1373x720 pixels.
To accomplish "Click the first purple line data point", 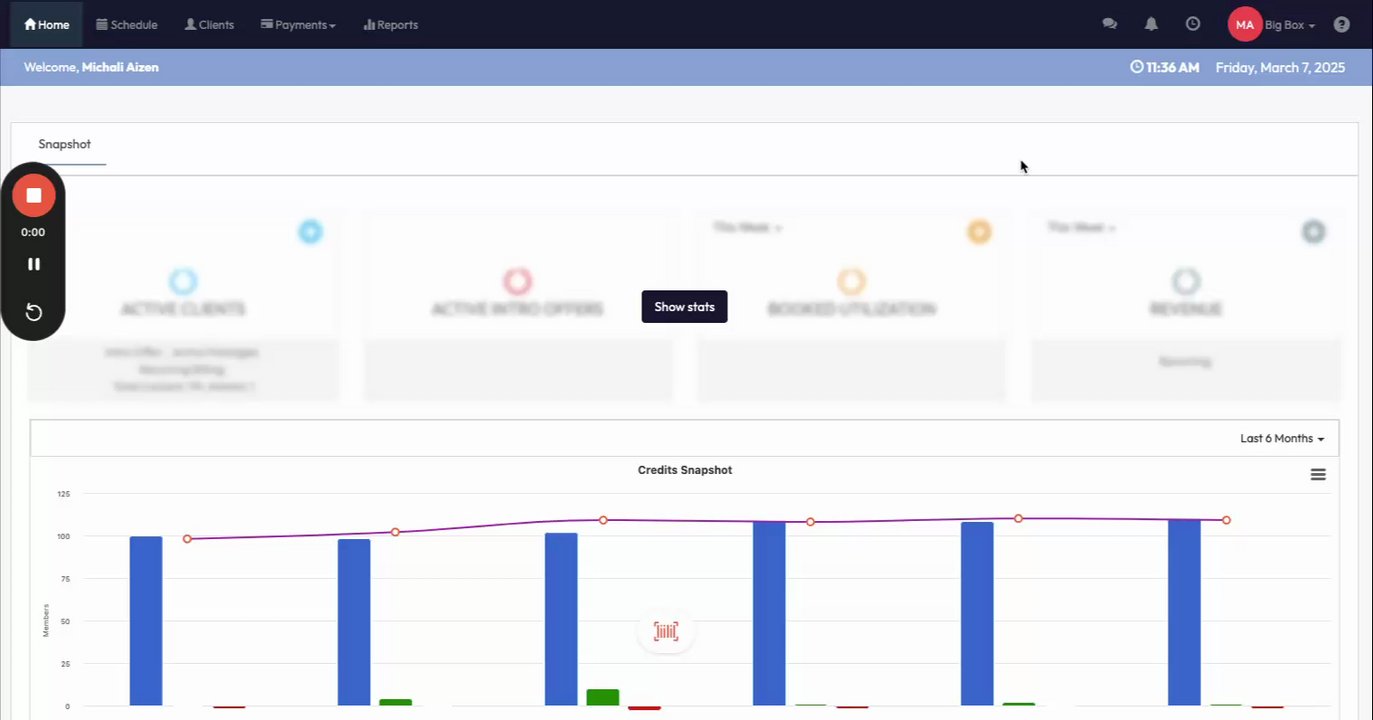I will pos(187,539).
